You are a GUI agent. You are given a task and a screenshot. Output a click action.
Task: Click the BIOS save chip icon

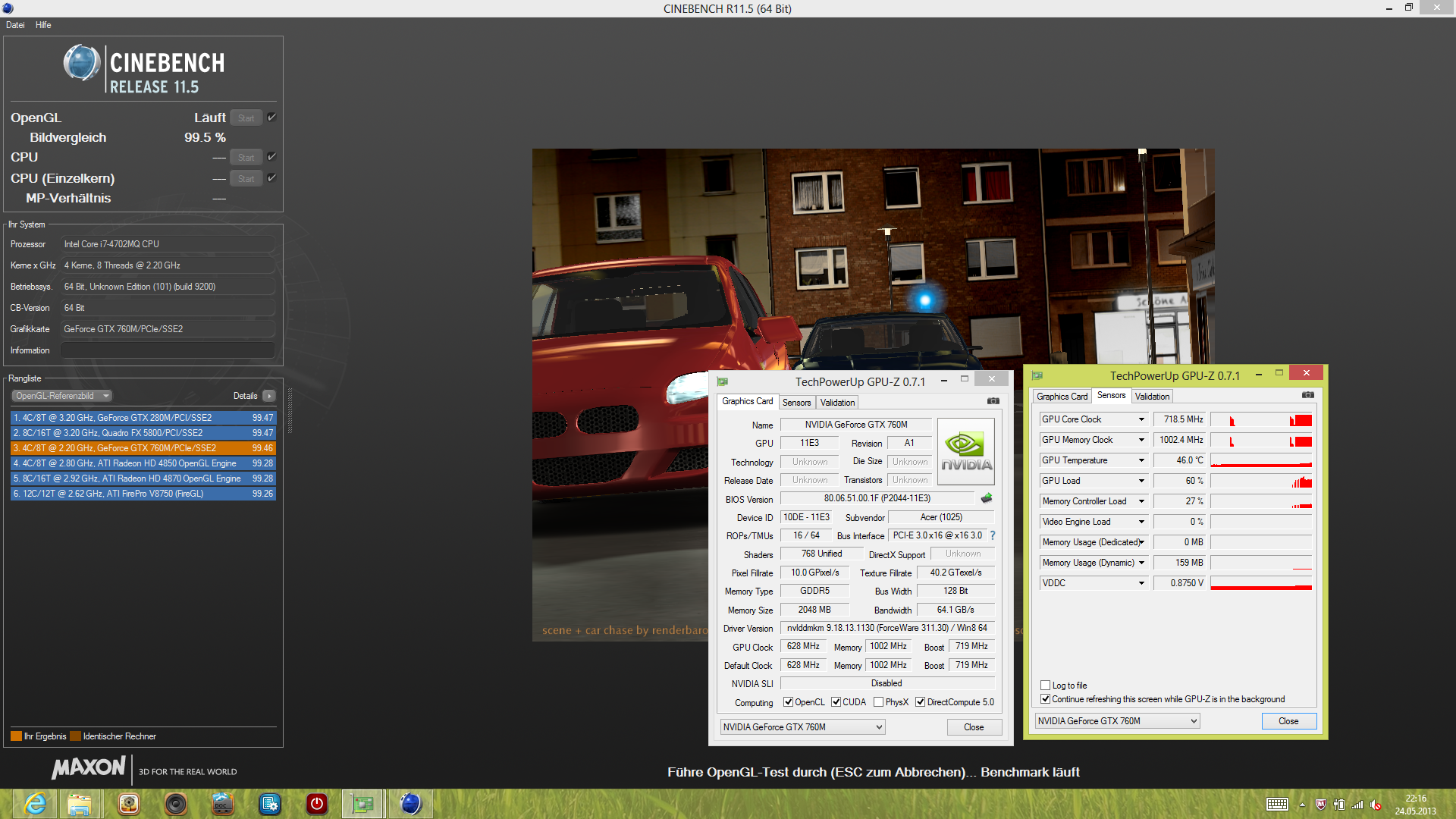click(x=987, y=499)
